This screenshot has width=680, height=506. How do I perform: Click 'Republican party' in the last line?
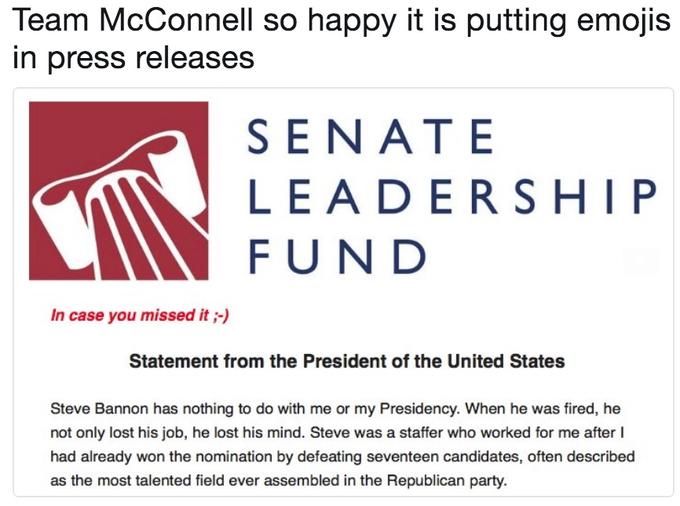[x=446, y=480]
